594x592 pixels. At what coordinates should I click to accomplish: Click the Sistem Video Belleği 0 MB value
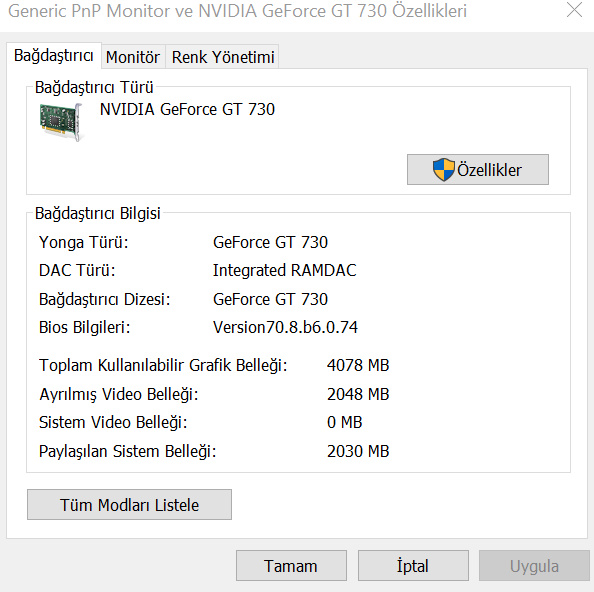tap(344, 422)
